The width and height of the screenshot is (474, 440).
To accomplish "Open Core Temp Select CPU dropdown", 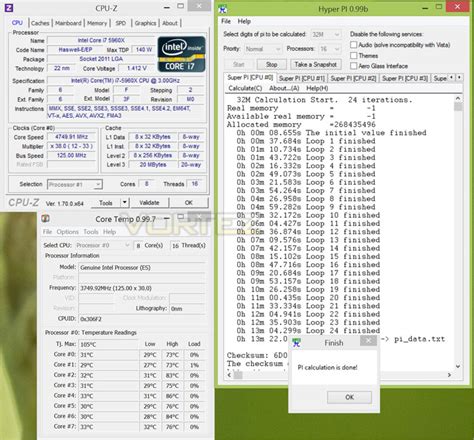I will tap(103, 245).
